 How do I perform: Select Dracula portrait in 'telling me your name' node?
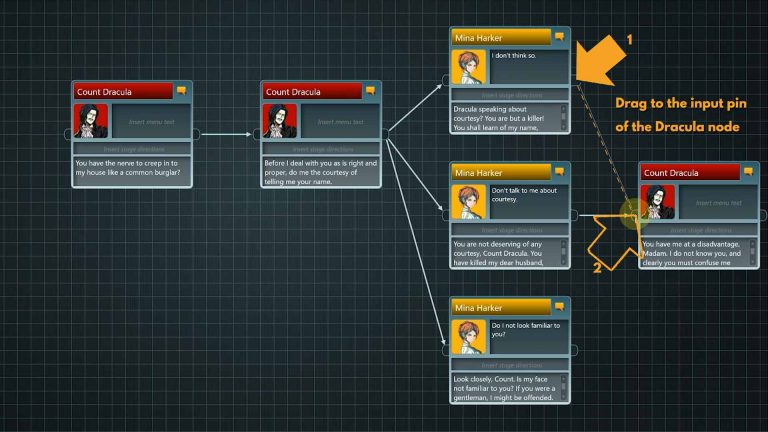280,121
